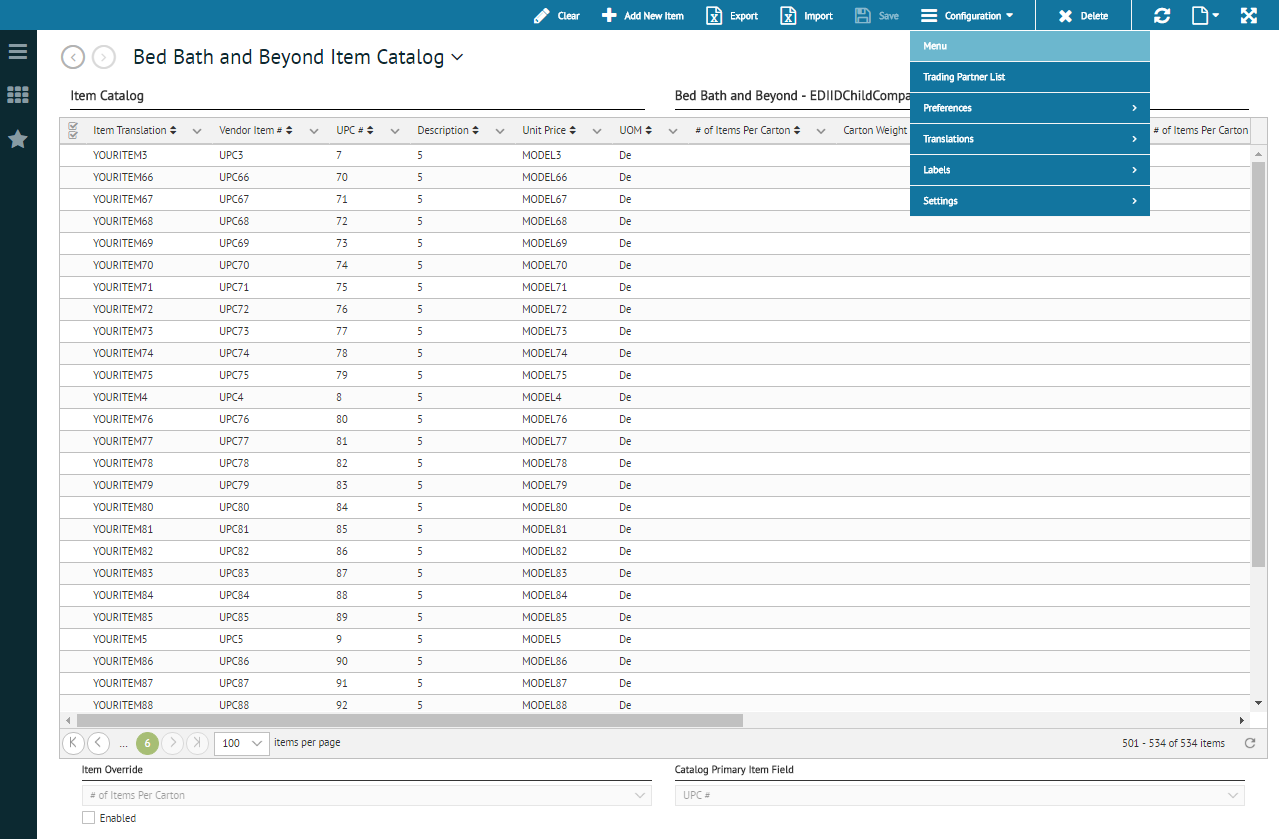This screenshot has height=839, width=1279.
Task: Reload grid with pager refresh icon
Action: pos(1249,743)
